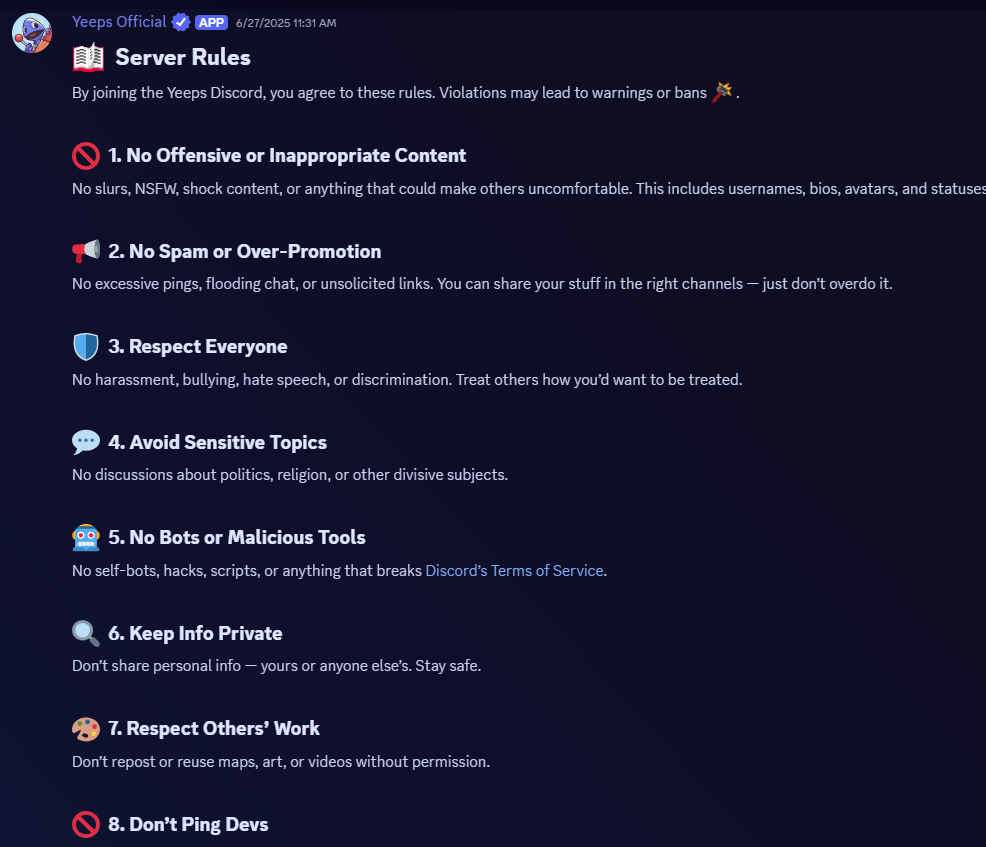Click the speech bubble emoji for rule 4

(x=86, y=442)
